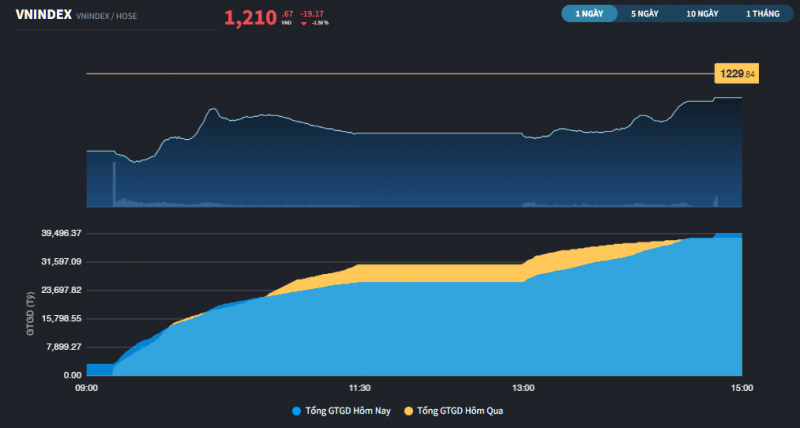Choose the 1 THÁNG time range
The image size is (800, 428).
pos(762,14)
